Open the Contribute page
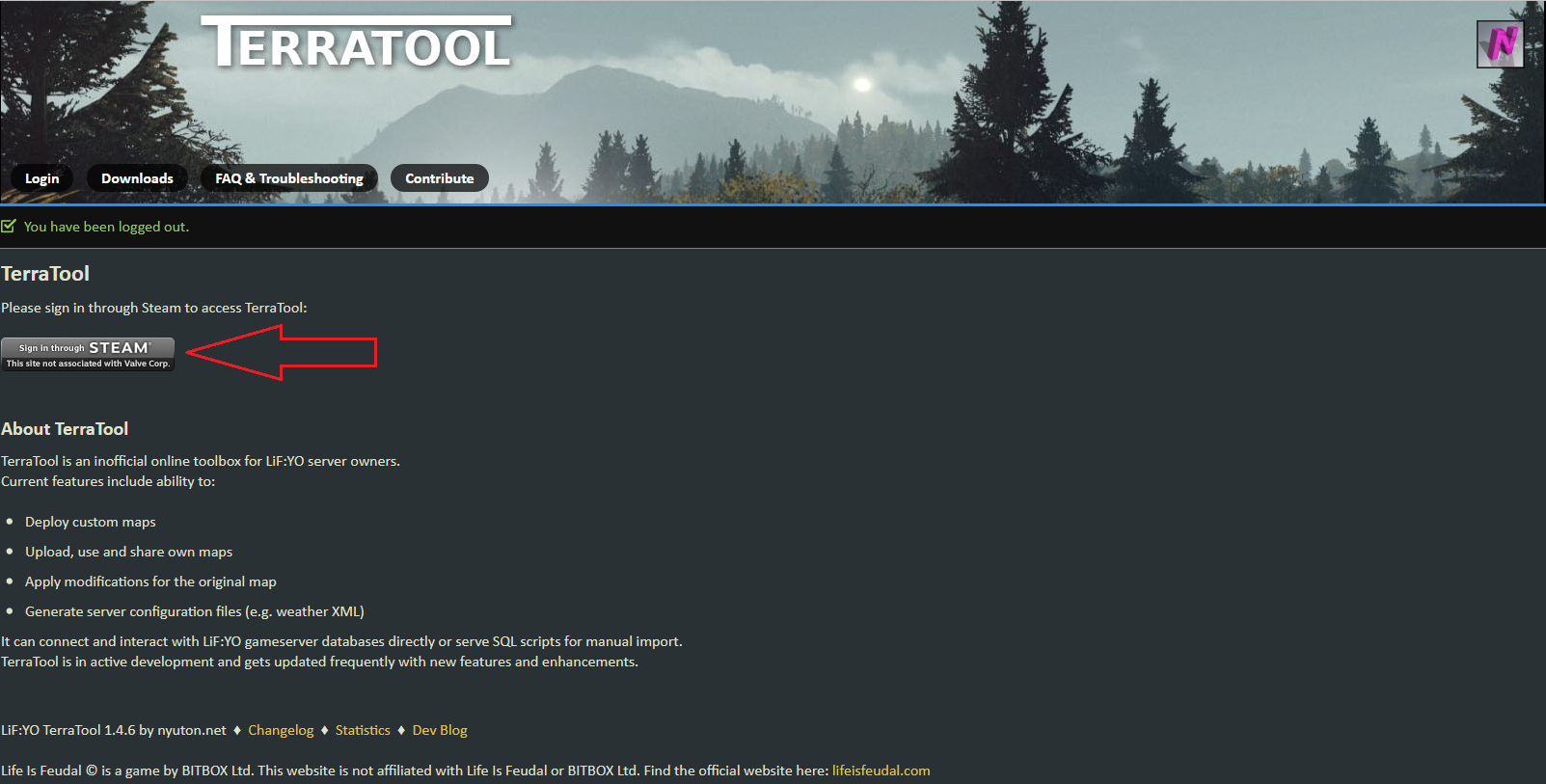 tap(439, 178)
